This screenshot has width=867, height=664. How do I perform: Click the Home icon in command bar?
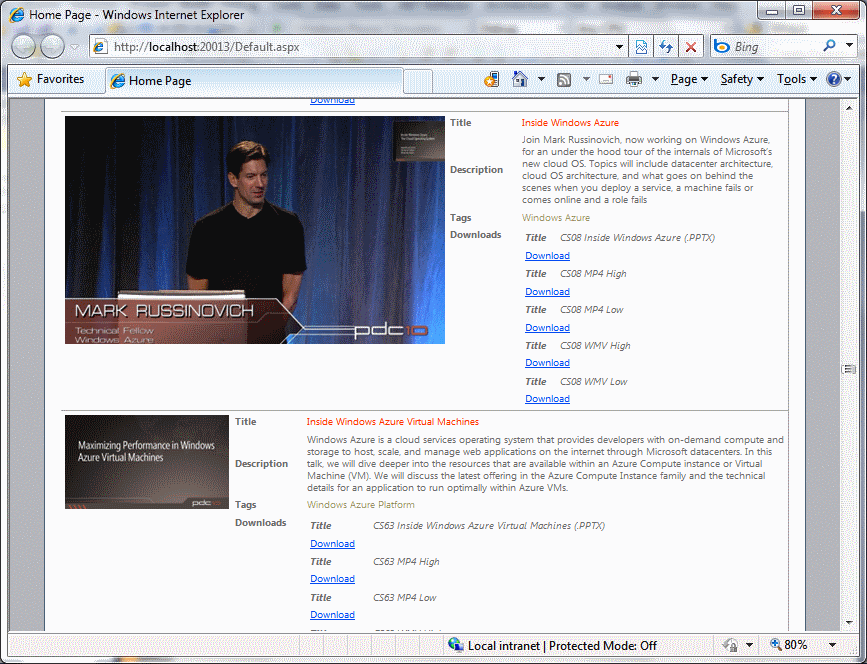[519, 79]
